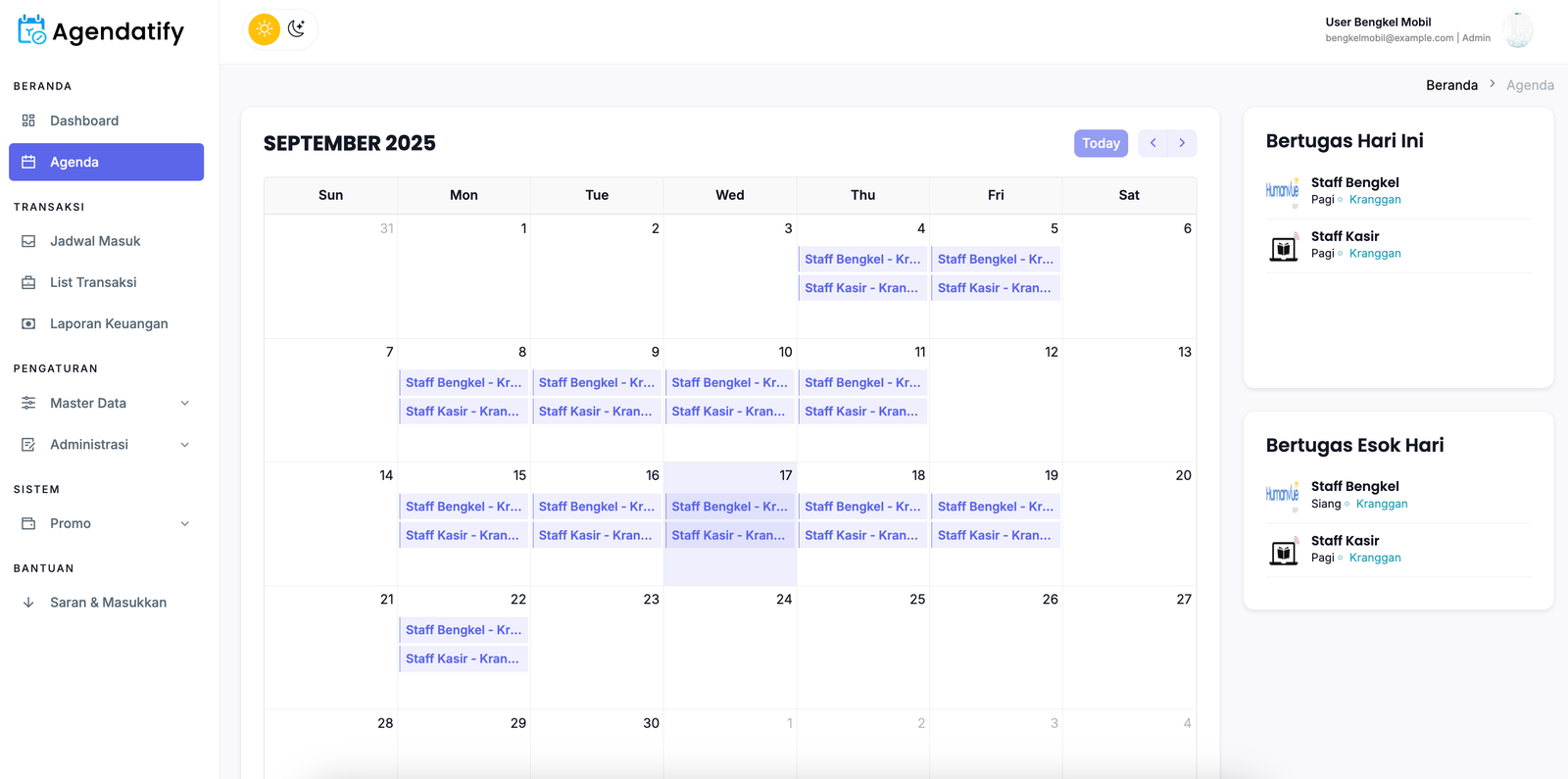Click the List Transaksi briefcase icon
The image size is (1568, 779).
pyautogui.click(x=28, y=282)
